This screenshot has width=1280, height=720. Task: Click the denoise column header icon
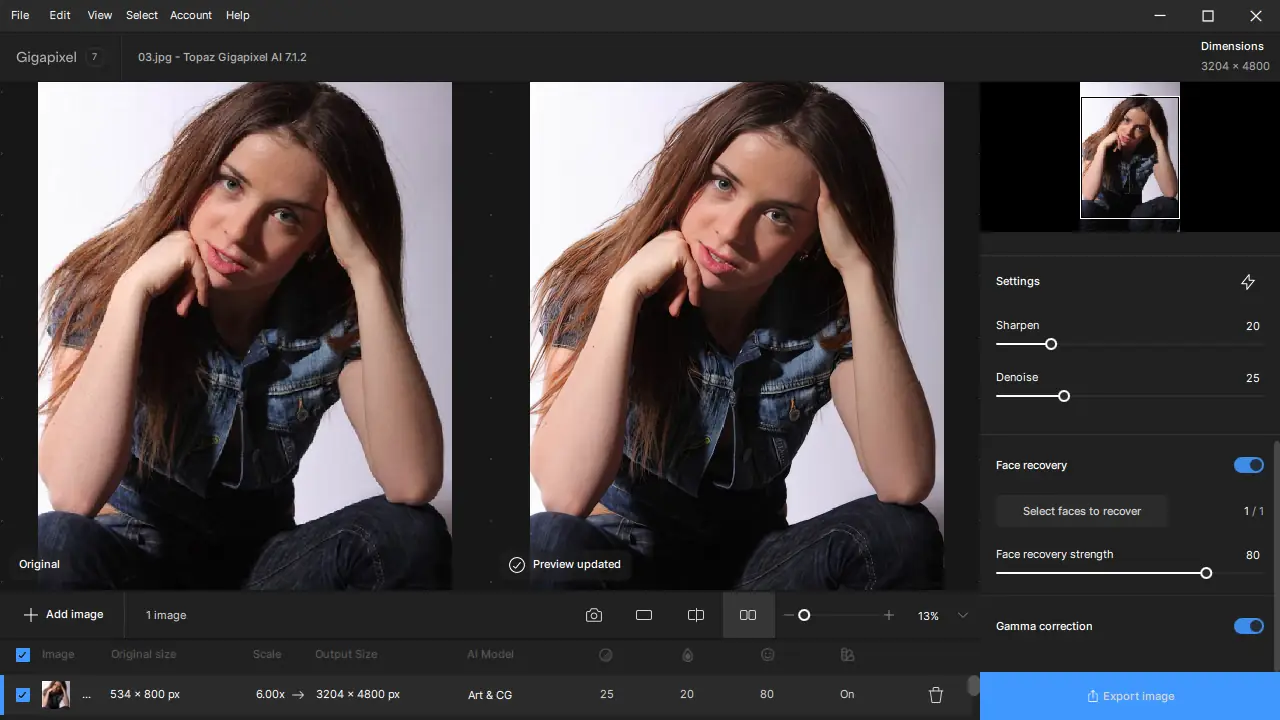pos(605,655)
